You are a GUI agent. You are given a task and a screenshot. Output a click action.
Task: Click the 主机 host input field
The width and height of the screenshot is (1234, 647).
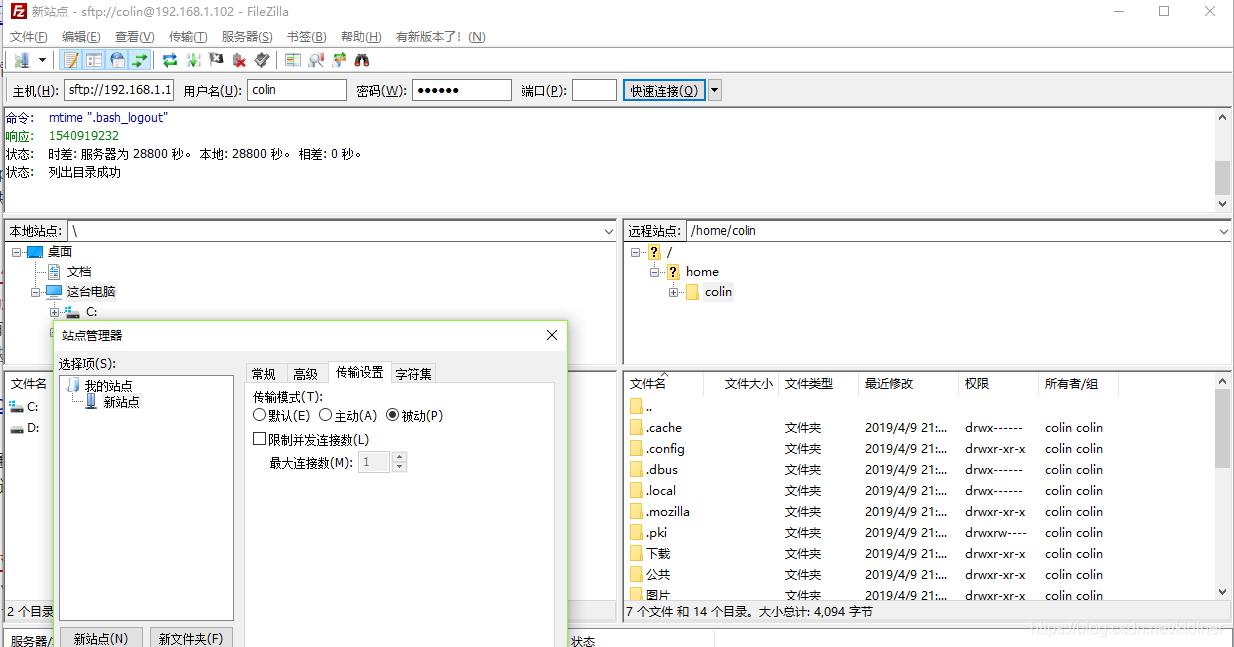tap(119, 90)
